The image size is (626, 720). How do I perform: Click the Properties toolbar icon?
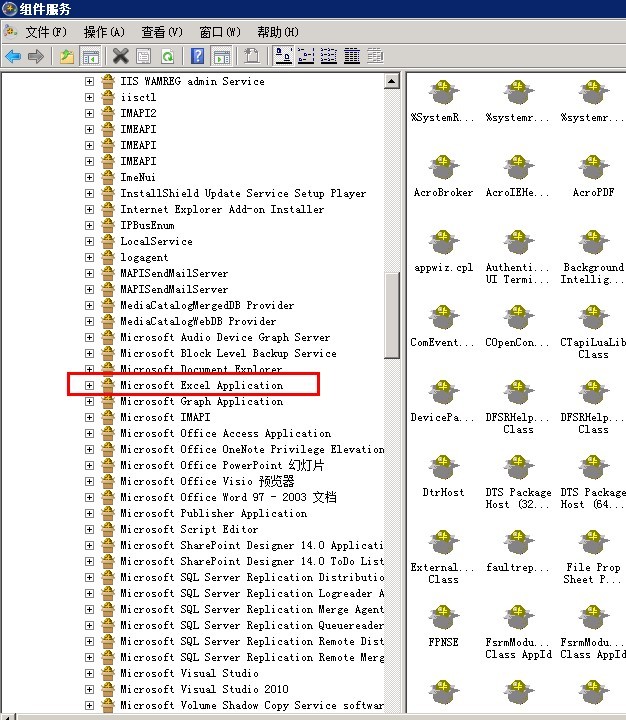[144, 57]
